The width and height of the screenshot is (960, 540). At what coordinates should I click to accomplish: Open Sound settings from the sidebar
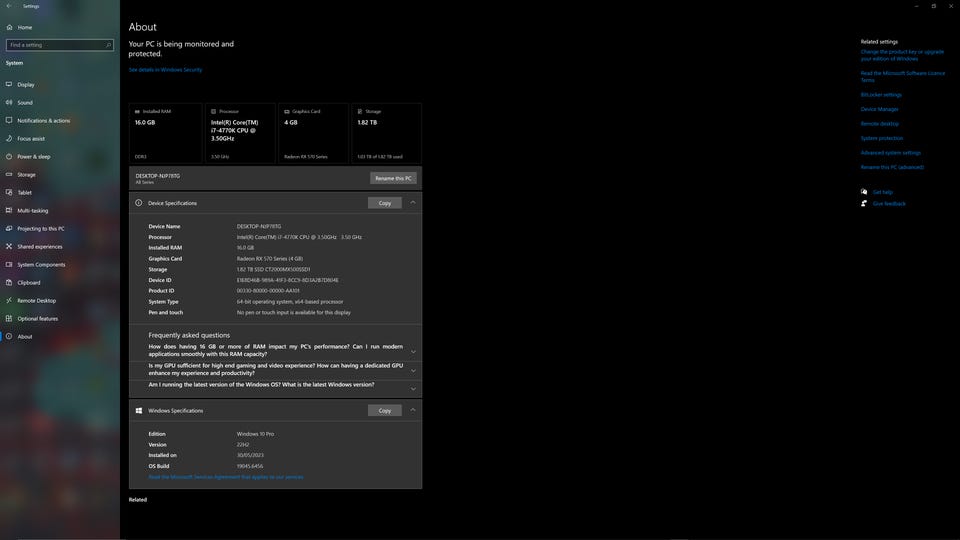click(x=24, y=102)
